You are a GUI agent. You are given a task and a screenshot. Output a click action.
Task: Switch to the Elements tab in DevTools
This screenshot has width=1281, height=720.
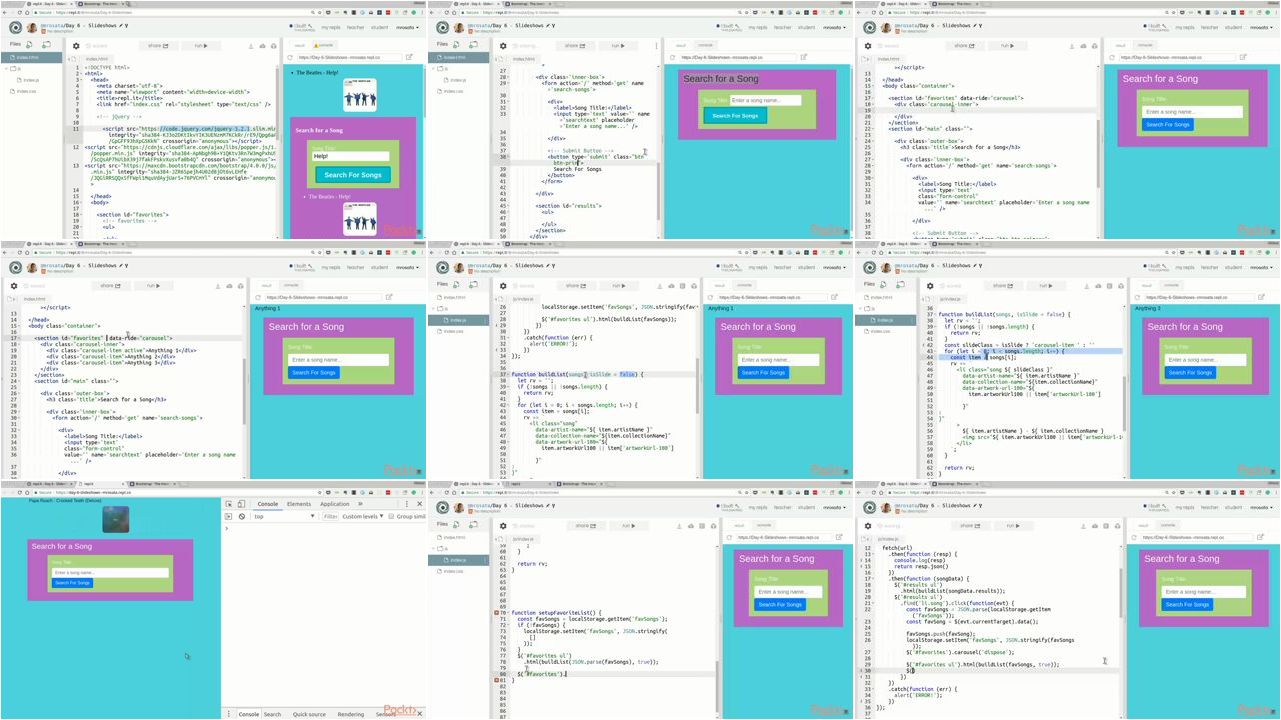point(299,504)
